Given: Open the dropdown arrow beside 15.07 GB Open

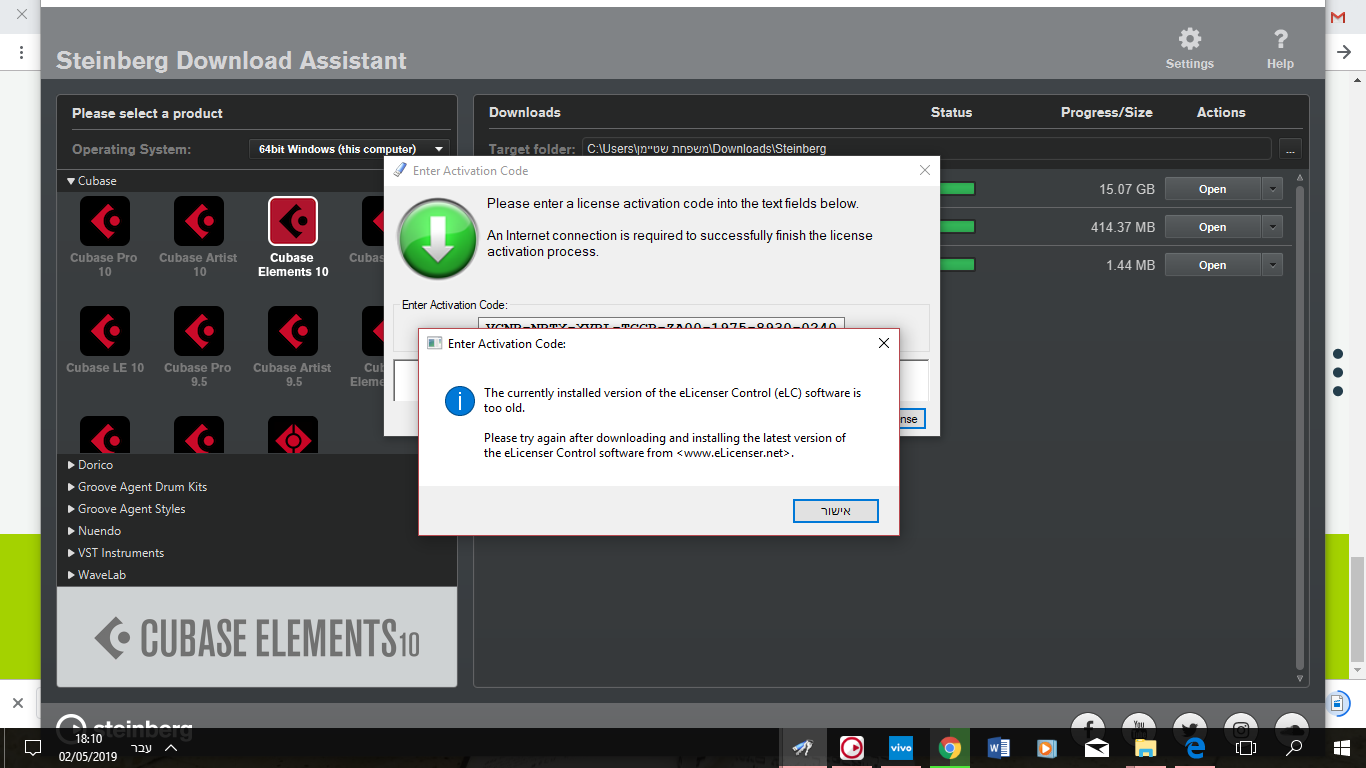Looking at the screenshot, I should pyautogui.click(x=1272, y=189).
